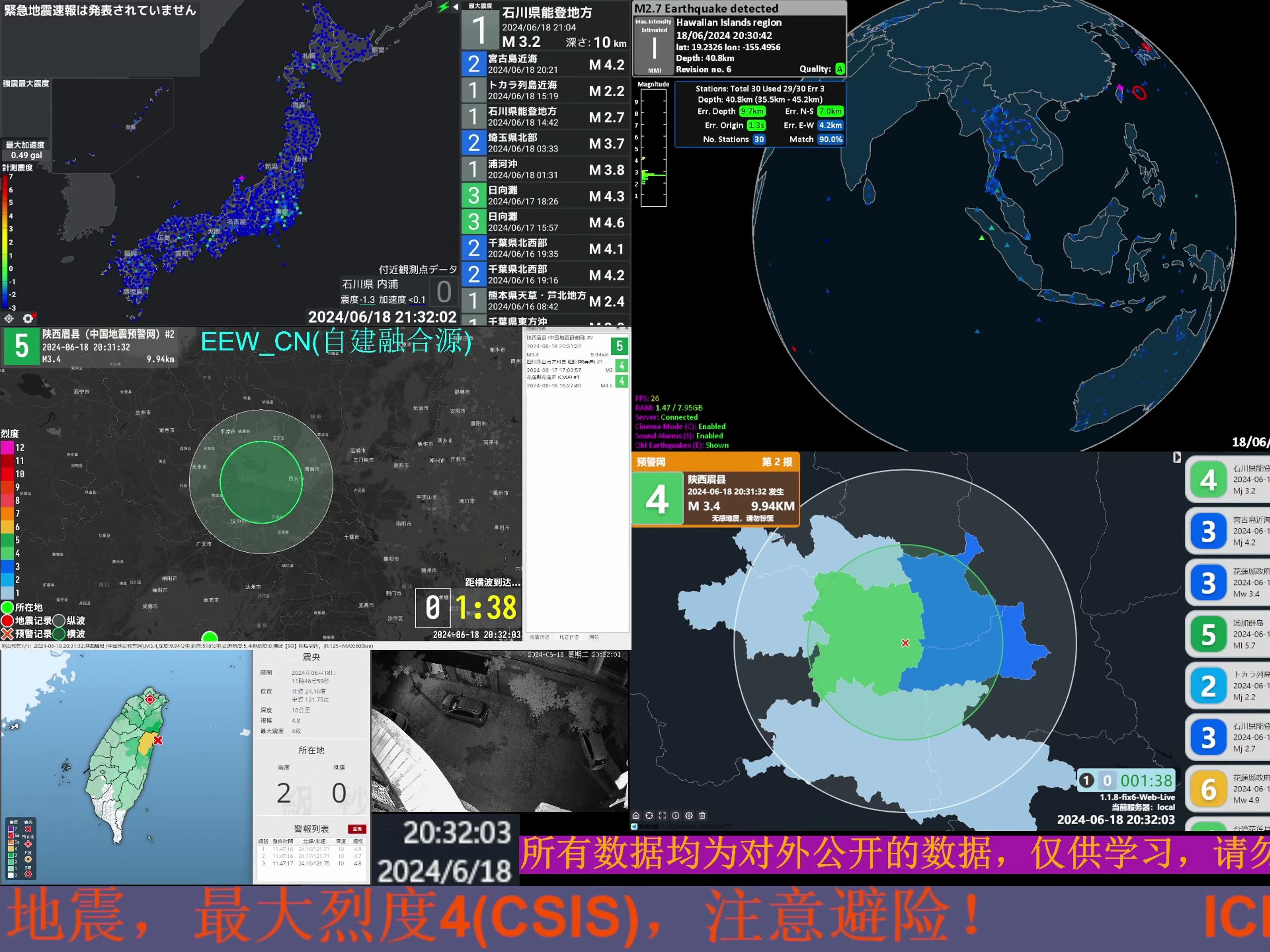This screenshot has width=1270, height=952.
Task: Click the red X 预警记录 legend marker
Action: point(7,634)
